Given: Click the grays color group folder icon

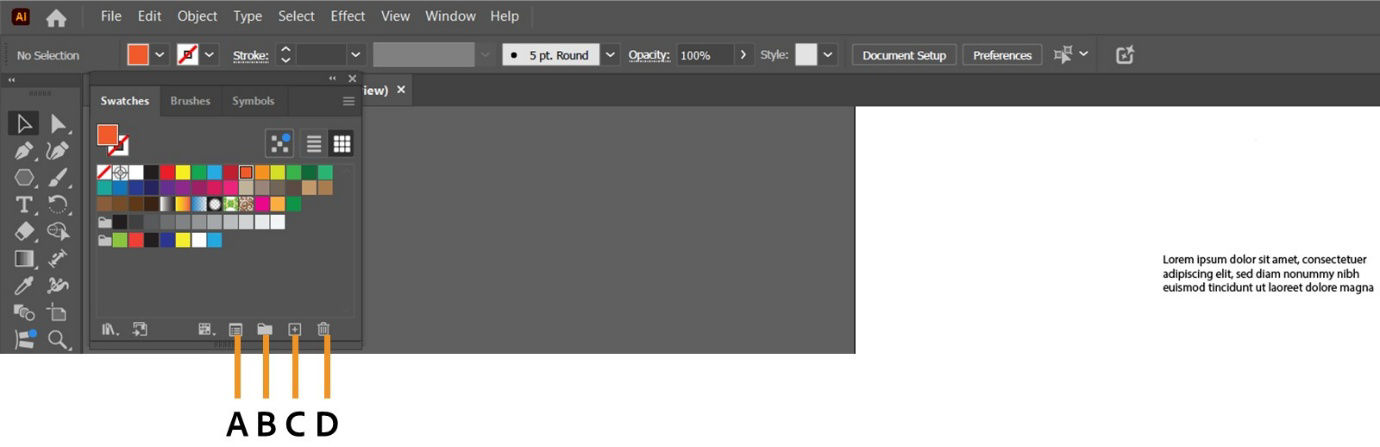Looking at the screenshot, I should coord(104,221).
